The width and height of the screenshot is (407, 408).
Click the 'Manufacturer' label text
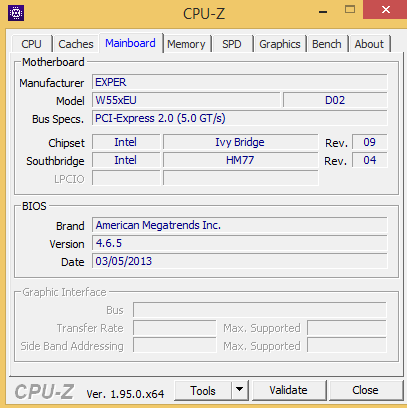(x=52, y=83)
